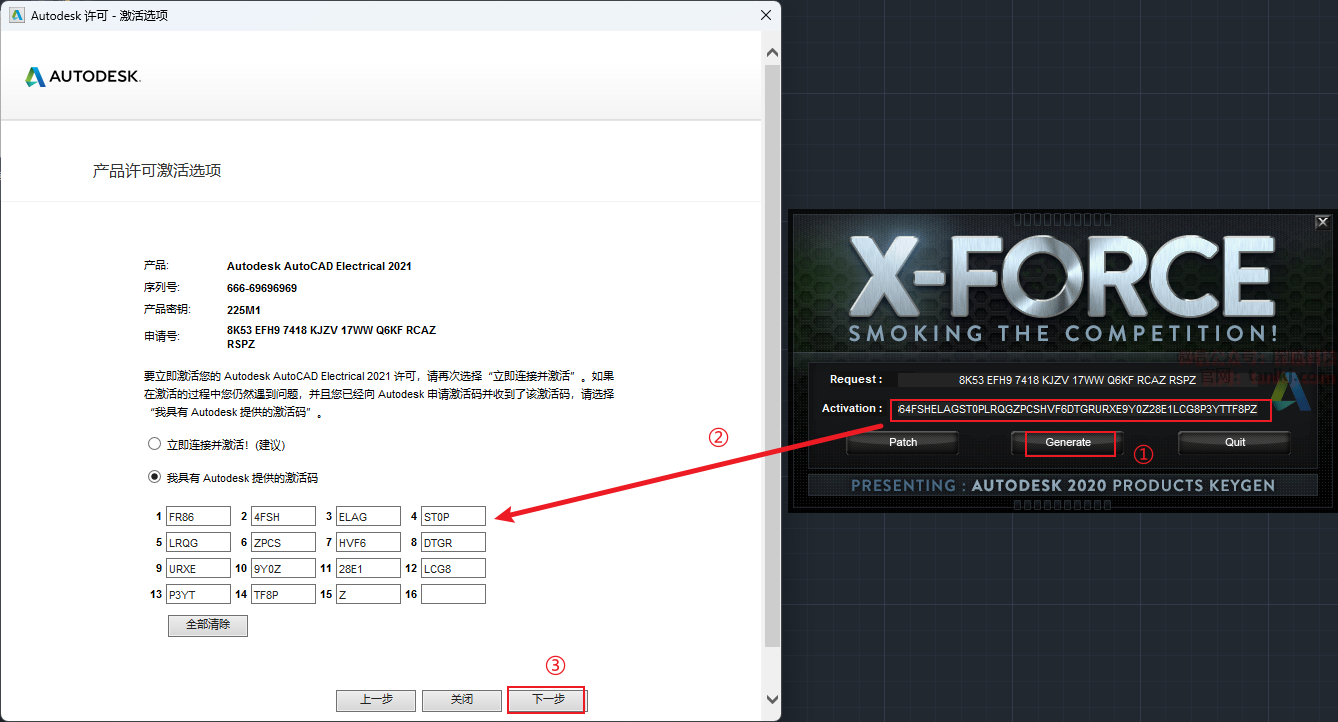Click the 下一步 button
This screenshot has height=722, width=1338.
pyautogui.click(x=547, y=700)
